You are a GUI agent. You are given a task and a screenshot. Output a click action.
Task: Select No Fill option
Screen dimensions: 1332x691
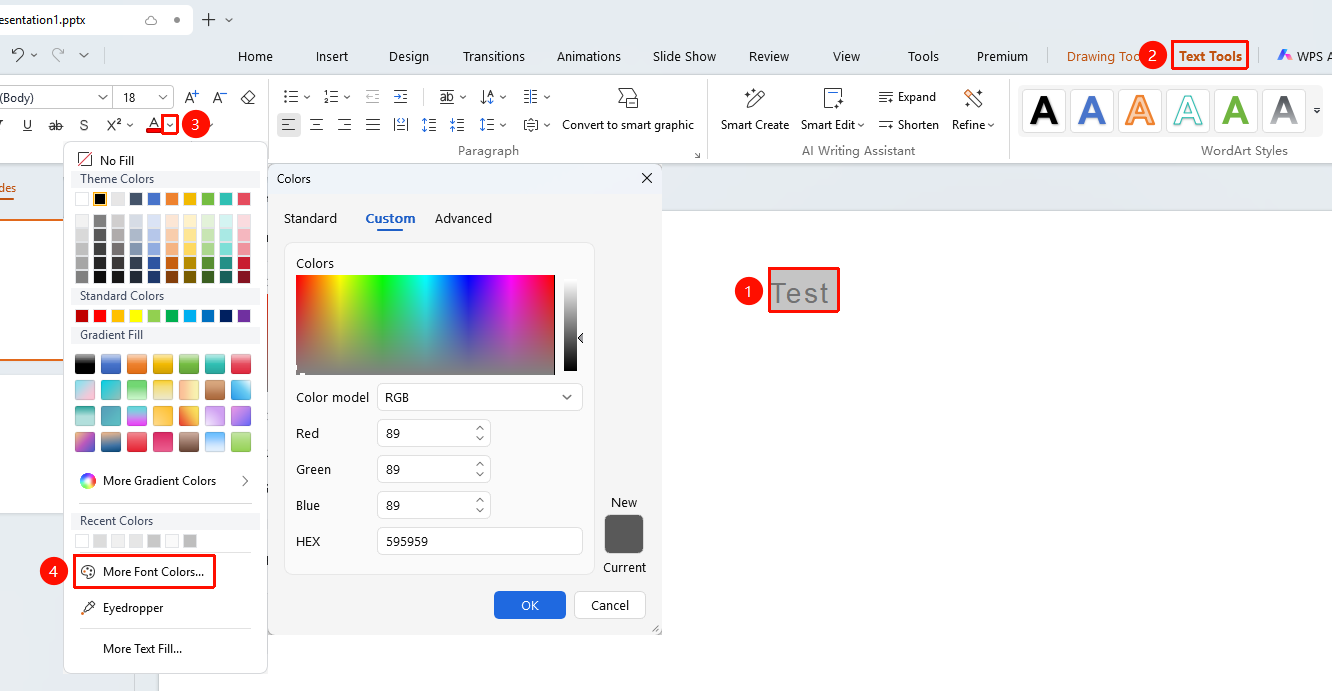click(106, 160)
